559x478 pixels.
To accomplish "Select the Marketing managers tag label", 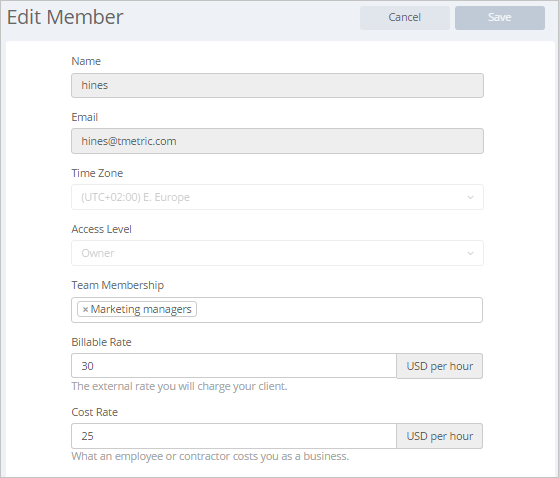I will [141, 309].
